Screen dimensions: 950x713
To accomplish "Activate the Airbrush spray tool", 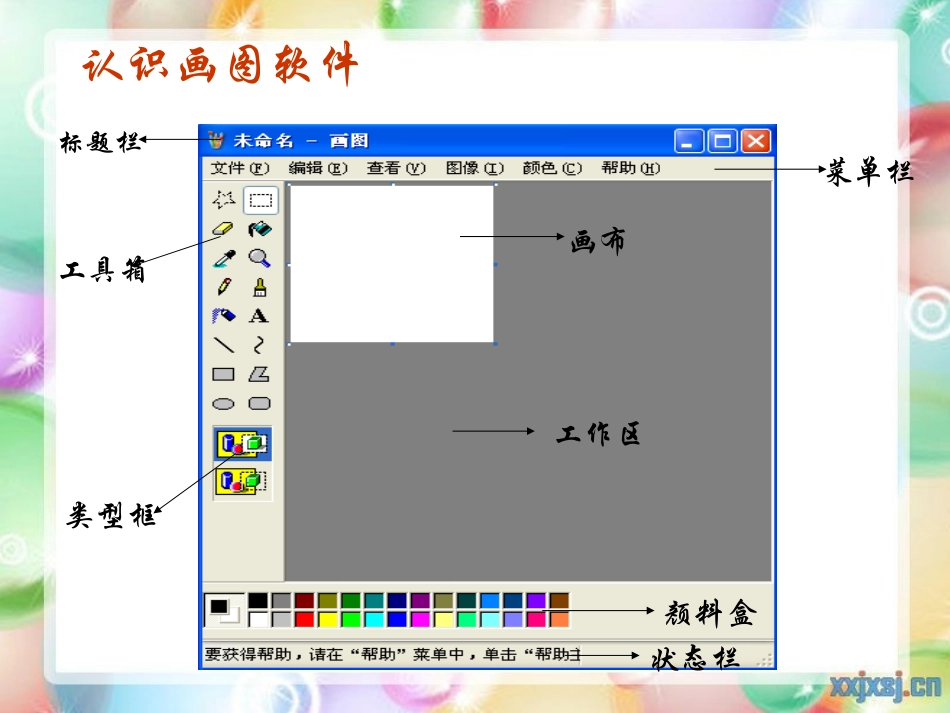I will tap(224, 316).
